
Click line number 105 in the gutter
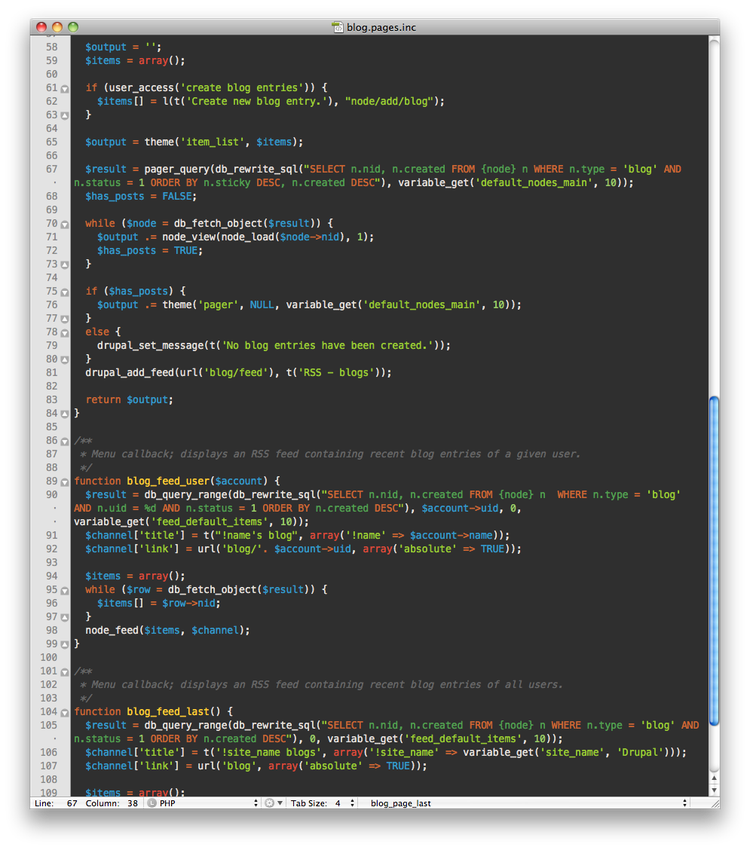[49, 725]
